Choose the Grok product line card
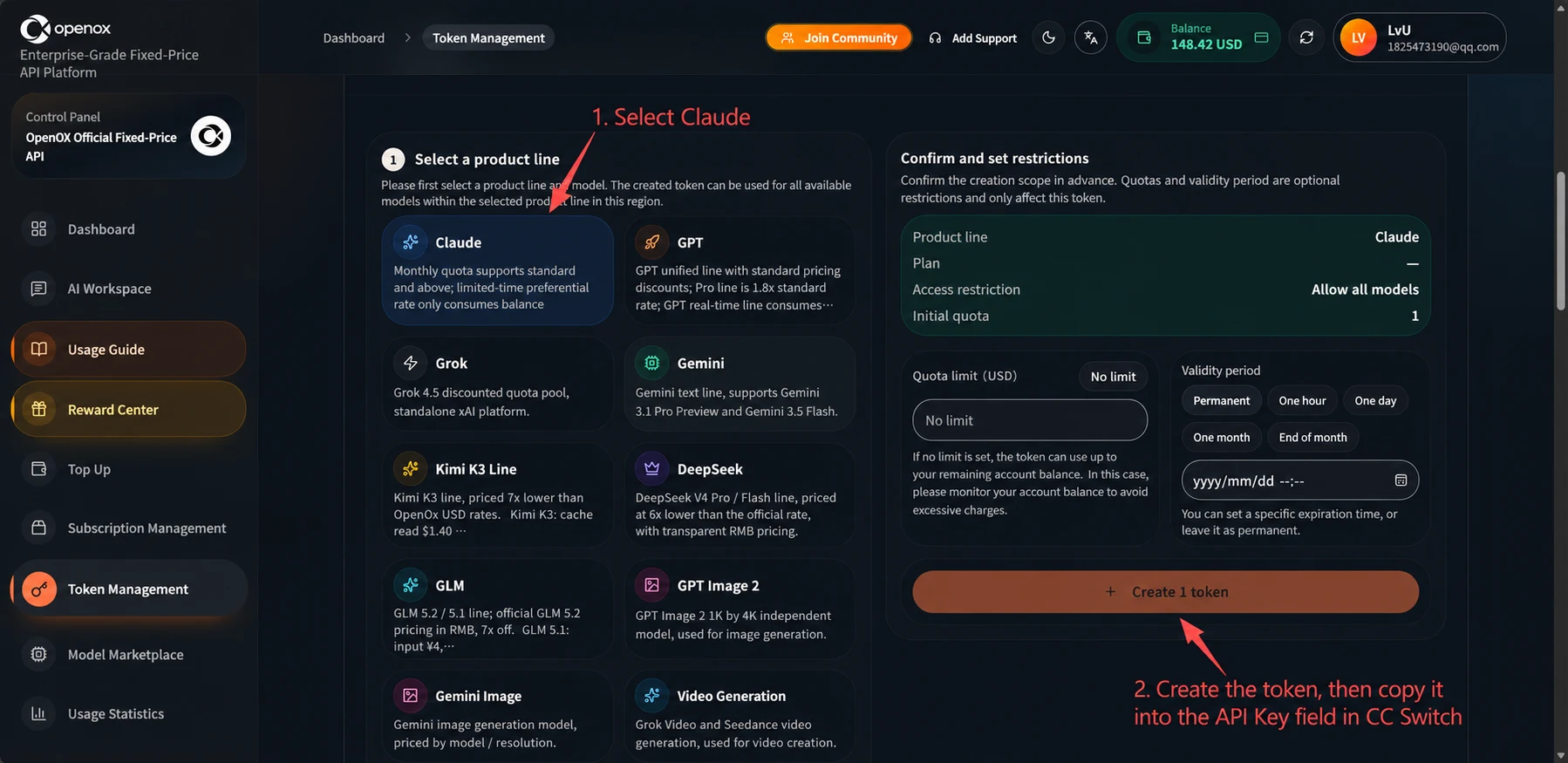1568x763 pixels. 497,384
